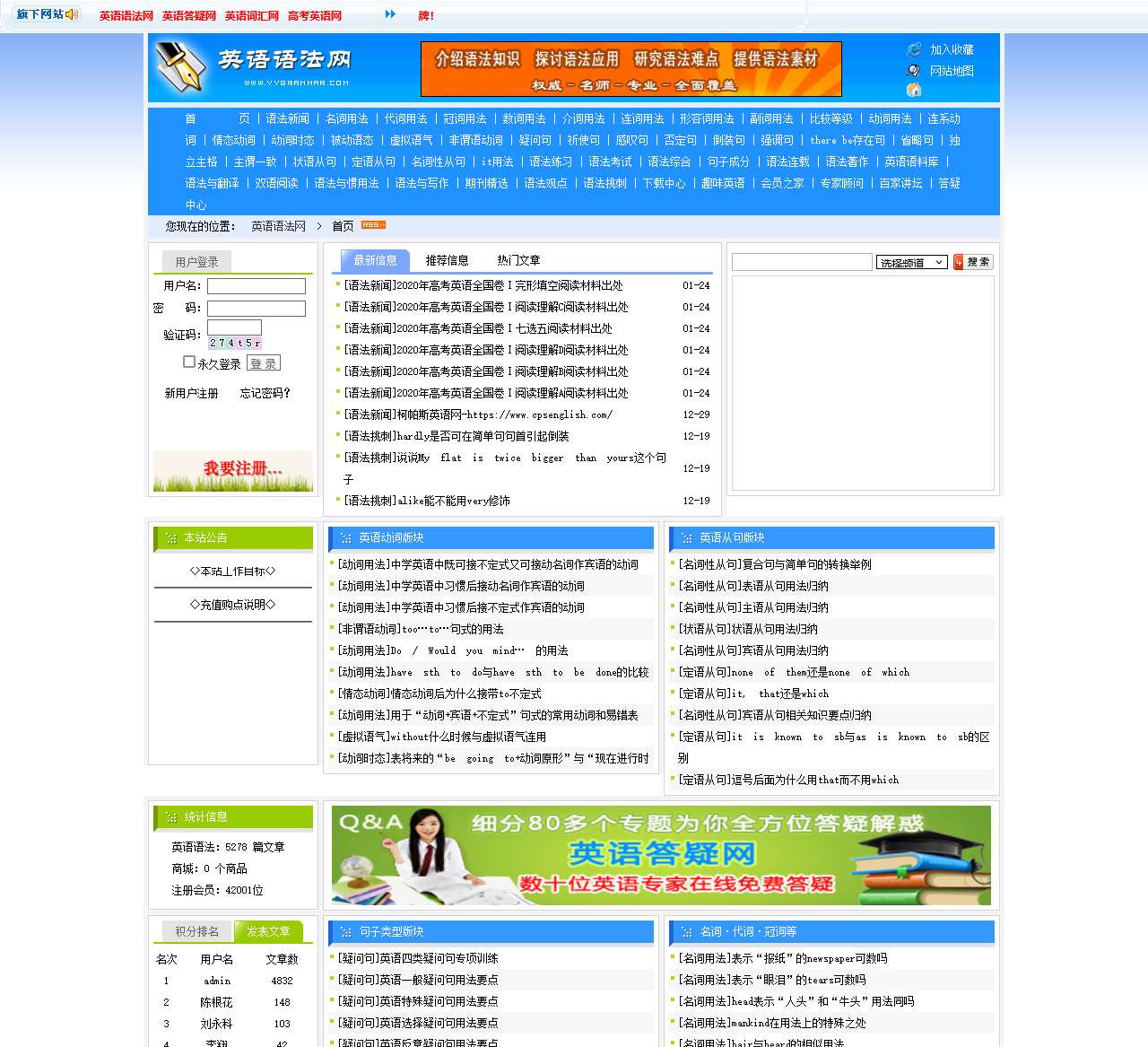The width and height of the screenshot is (1148, 1047).
Task: Open the ◇充值购点说明◇ announcement
Action: pyautogui.click(x=233, y=605)
